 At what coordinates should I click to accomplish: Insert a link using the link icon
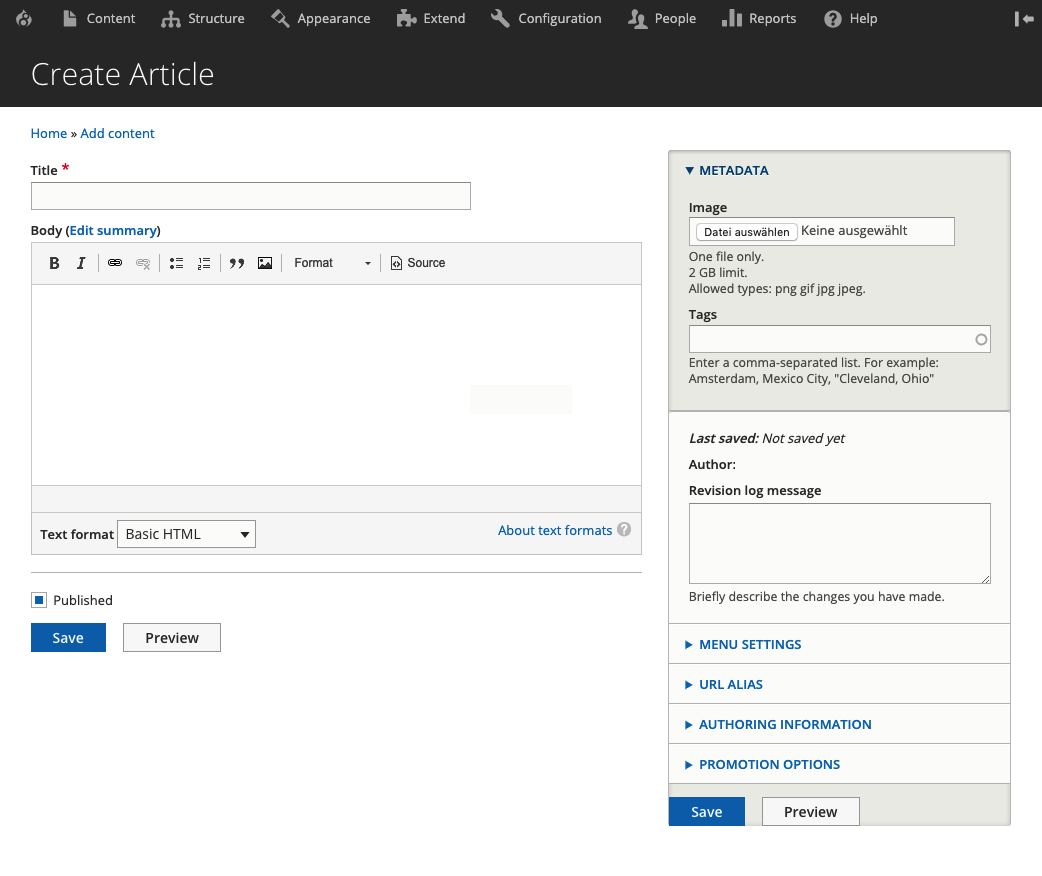coord(115,262)
